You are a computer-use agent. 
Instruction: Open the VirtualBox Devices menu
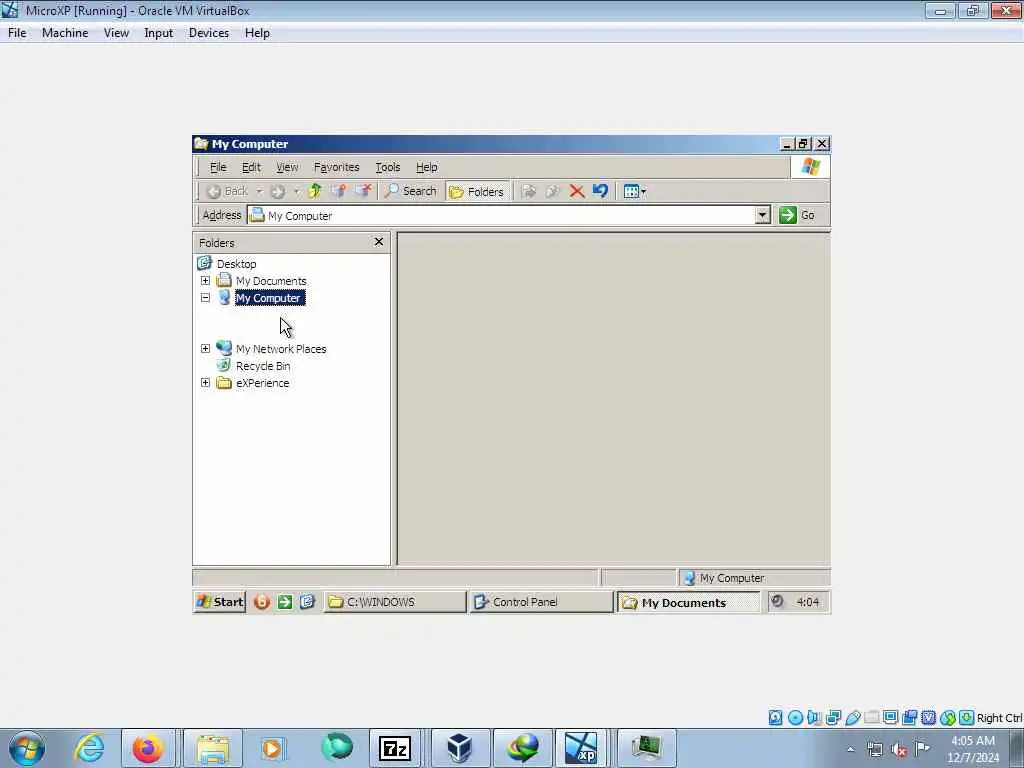(208, 33)
